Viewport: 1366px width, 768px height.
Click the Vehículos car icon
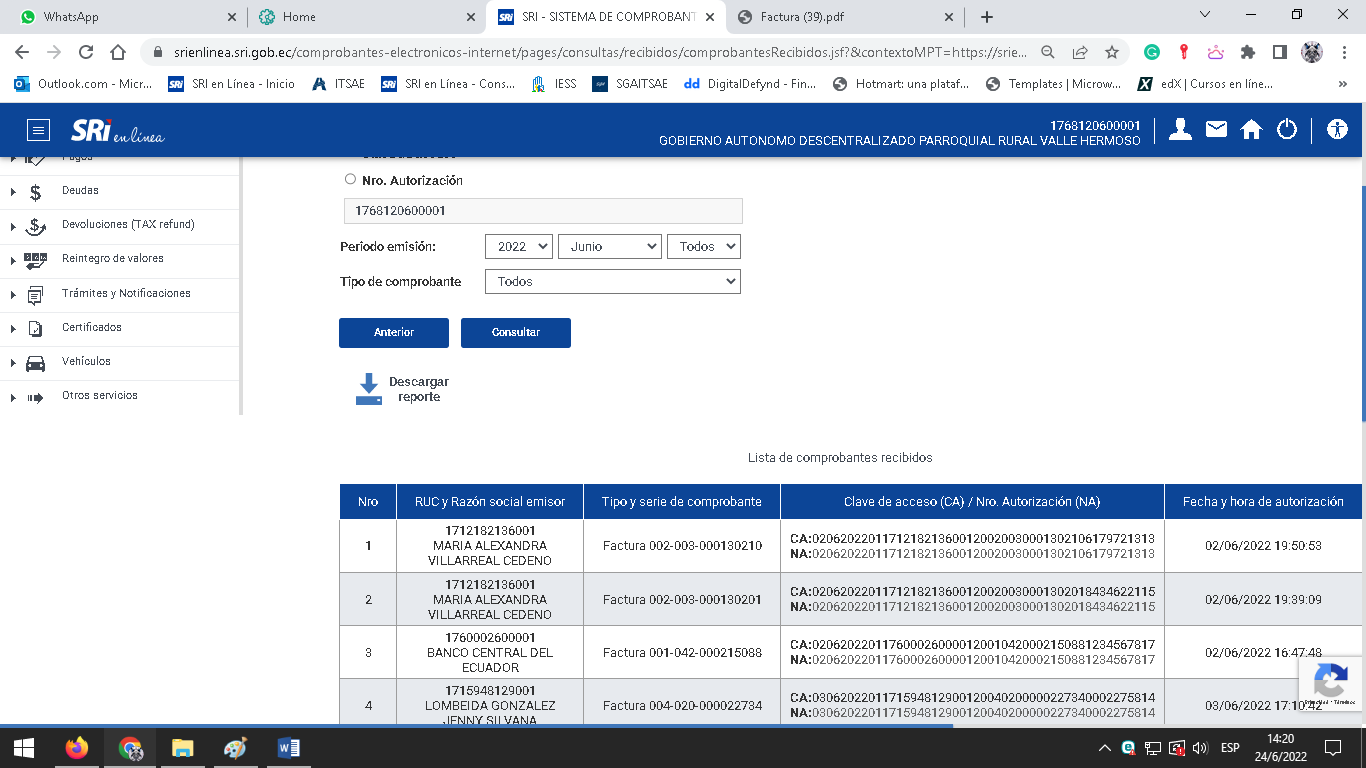pos(36,362)
